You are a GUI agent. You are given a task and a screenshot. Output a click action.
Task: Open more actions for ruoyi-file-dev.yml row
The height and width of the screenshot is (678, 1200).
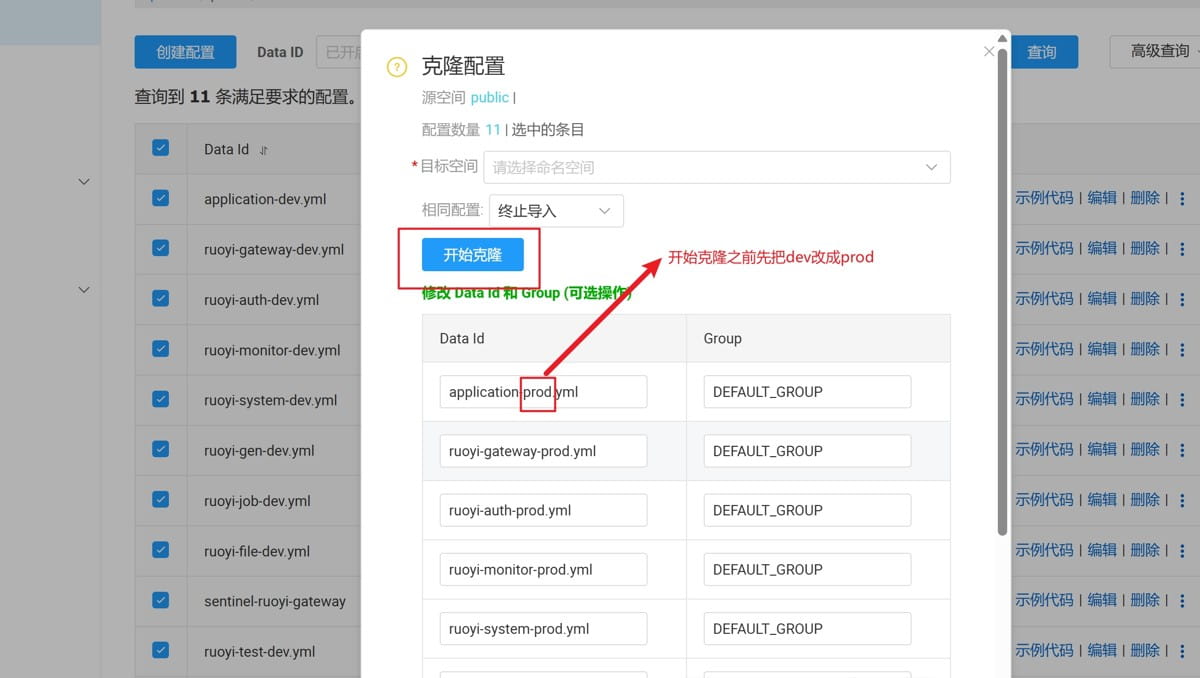pyautogui.click(x=1183, y=550)
